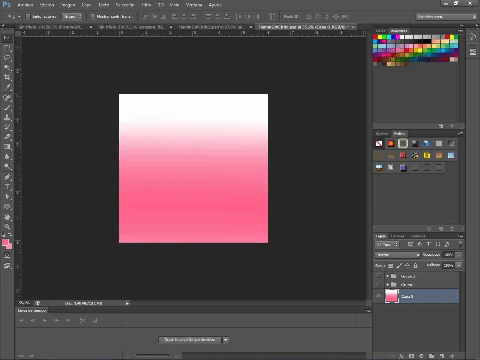Go to the timeline's first frame
This screenshot has width=480, height=360.
pos(21,320)
